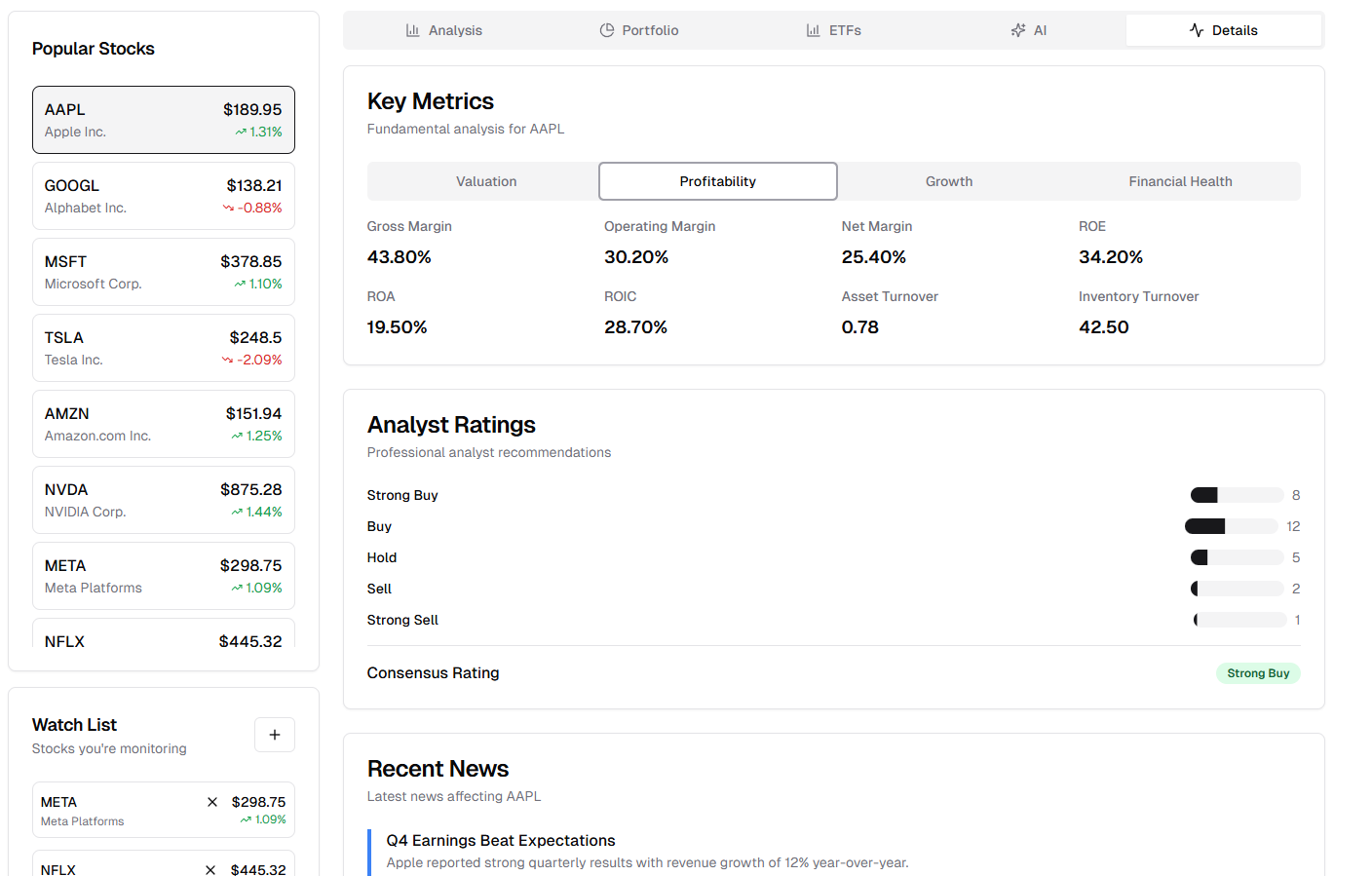Select the Profitability metrics tab
Viewport: 1372px width, 876px height.
coord(718,181)
